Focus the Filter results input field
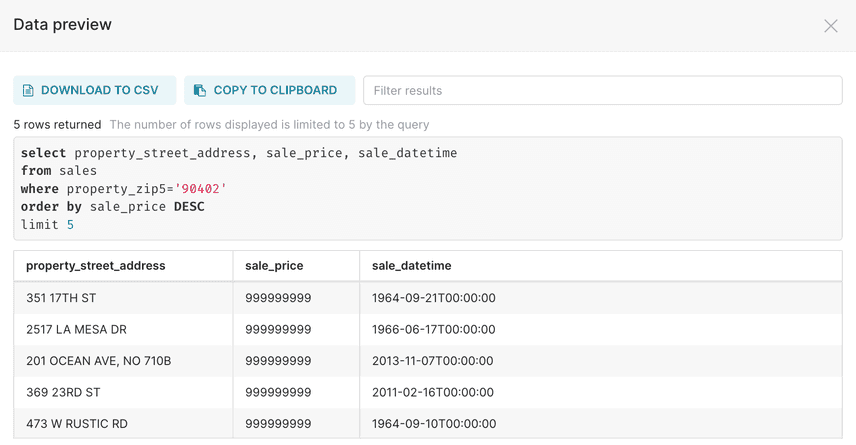 pos(603,90)
